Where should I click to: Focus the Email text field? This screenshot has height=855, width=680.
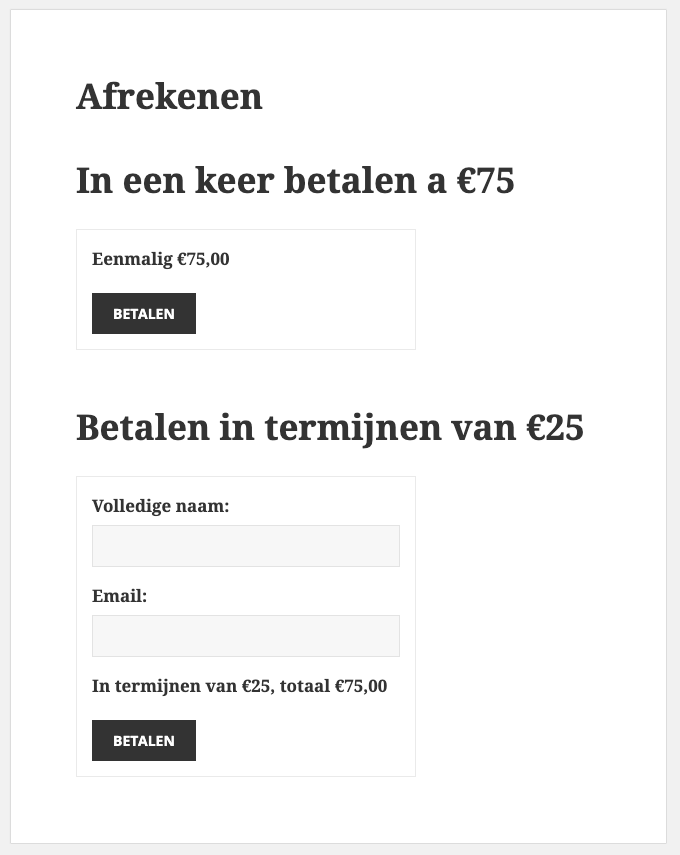(245, 636)
